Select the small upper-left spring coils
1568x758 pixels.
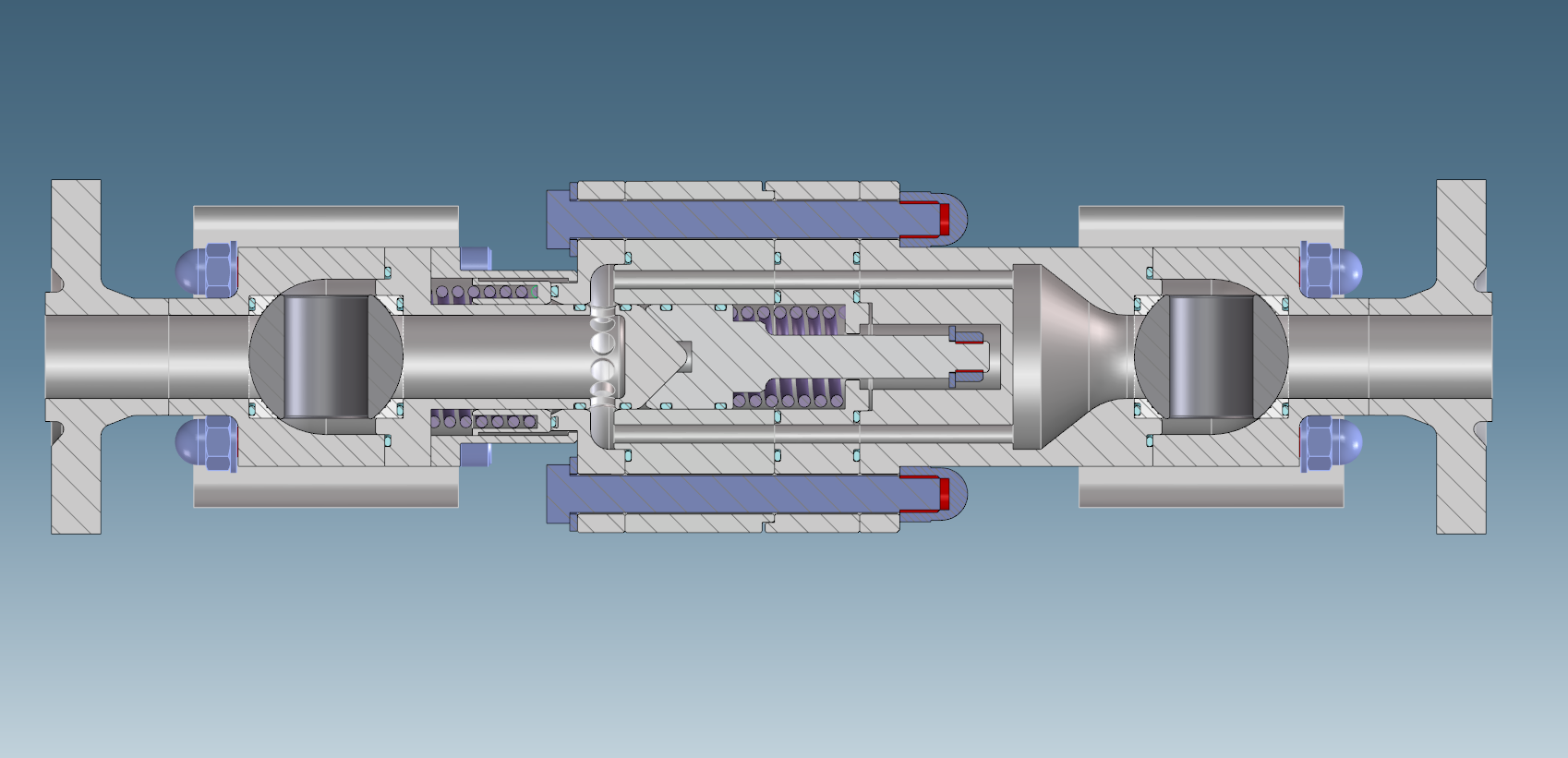[x=486, y=292]
